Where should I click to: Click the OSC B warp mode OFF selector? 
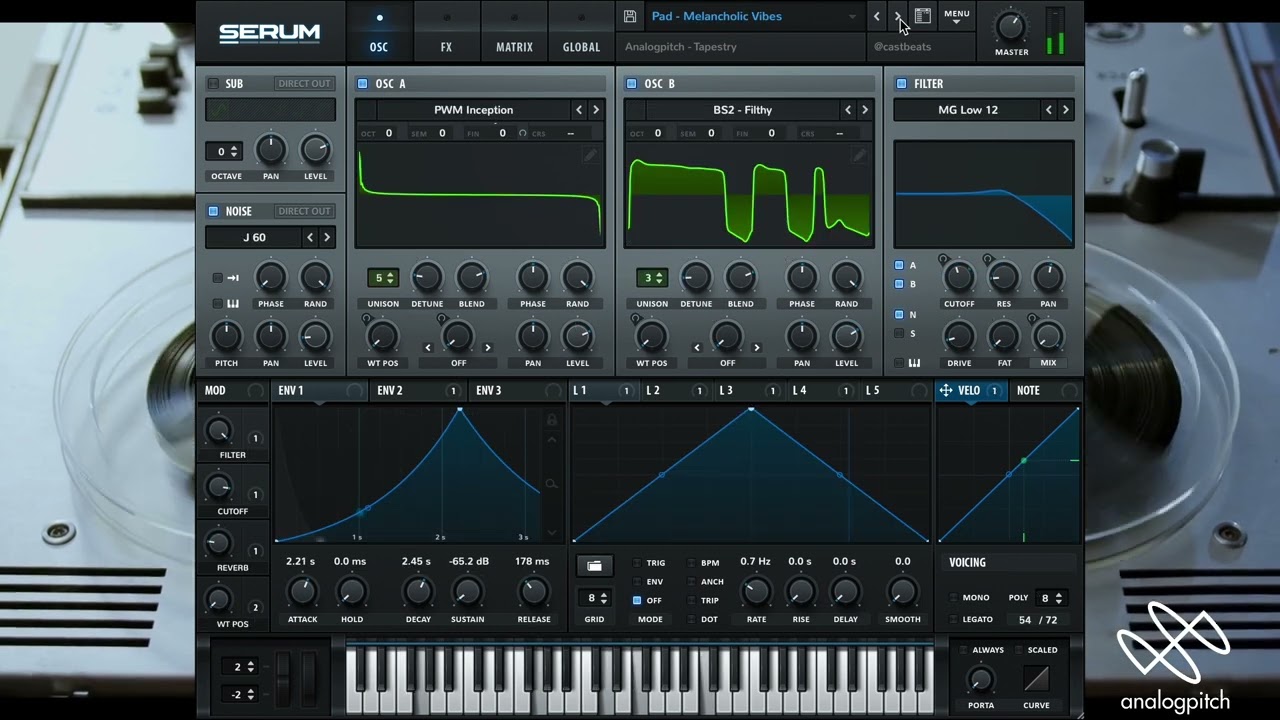(727, 363)
